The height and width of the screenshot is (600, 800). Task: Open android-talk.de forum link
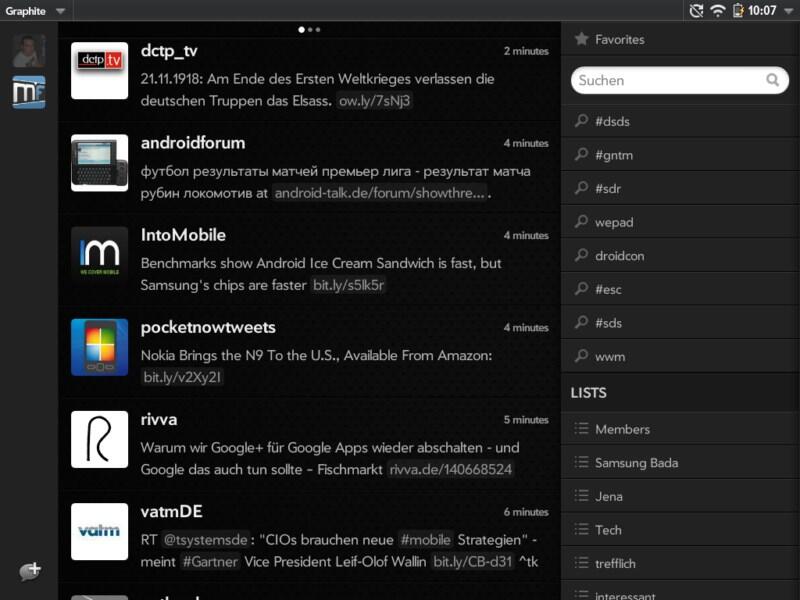click(x=380, y=193)
